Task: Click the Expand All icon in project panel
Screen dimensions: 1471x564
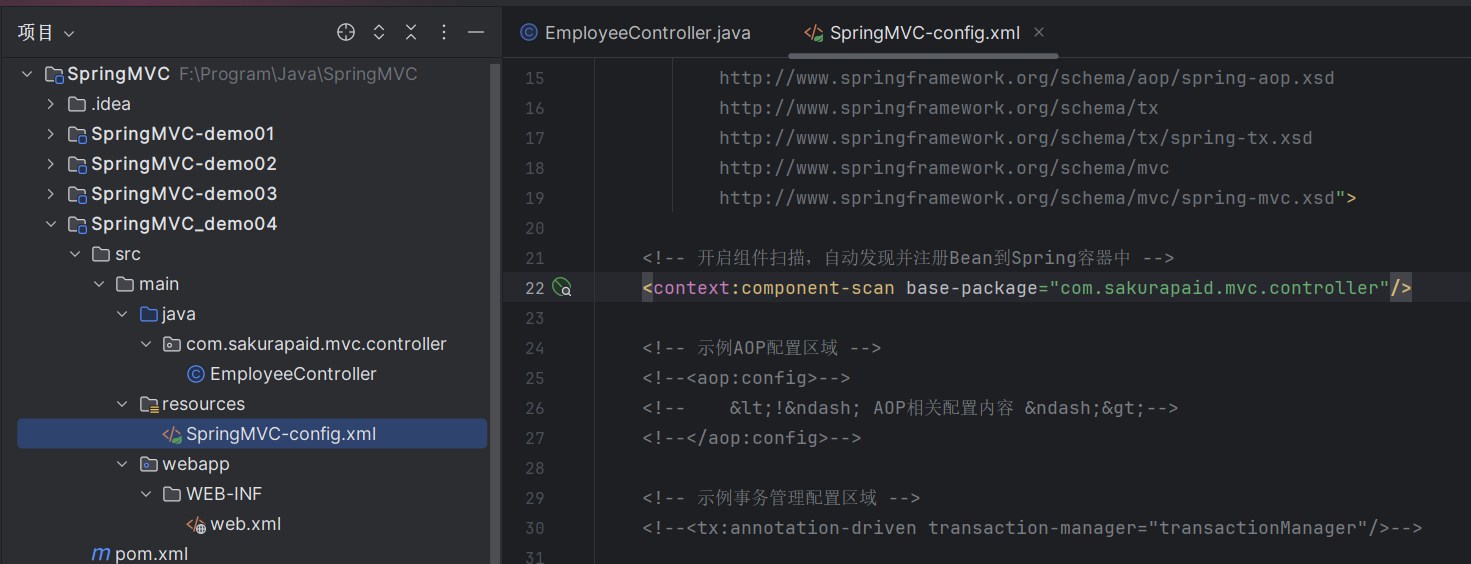Action: (x=379, y=33)
